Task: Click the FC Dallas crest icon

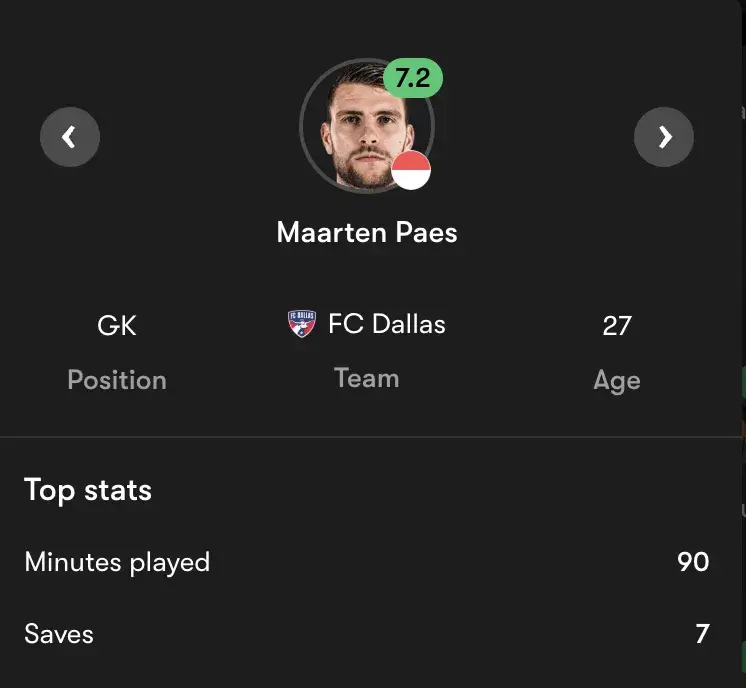Action: coord(301,324)
